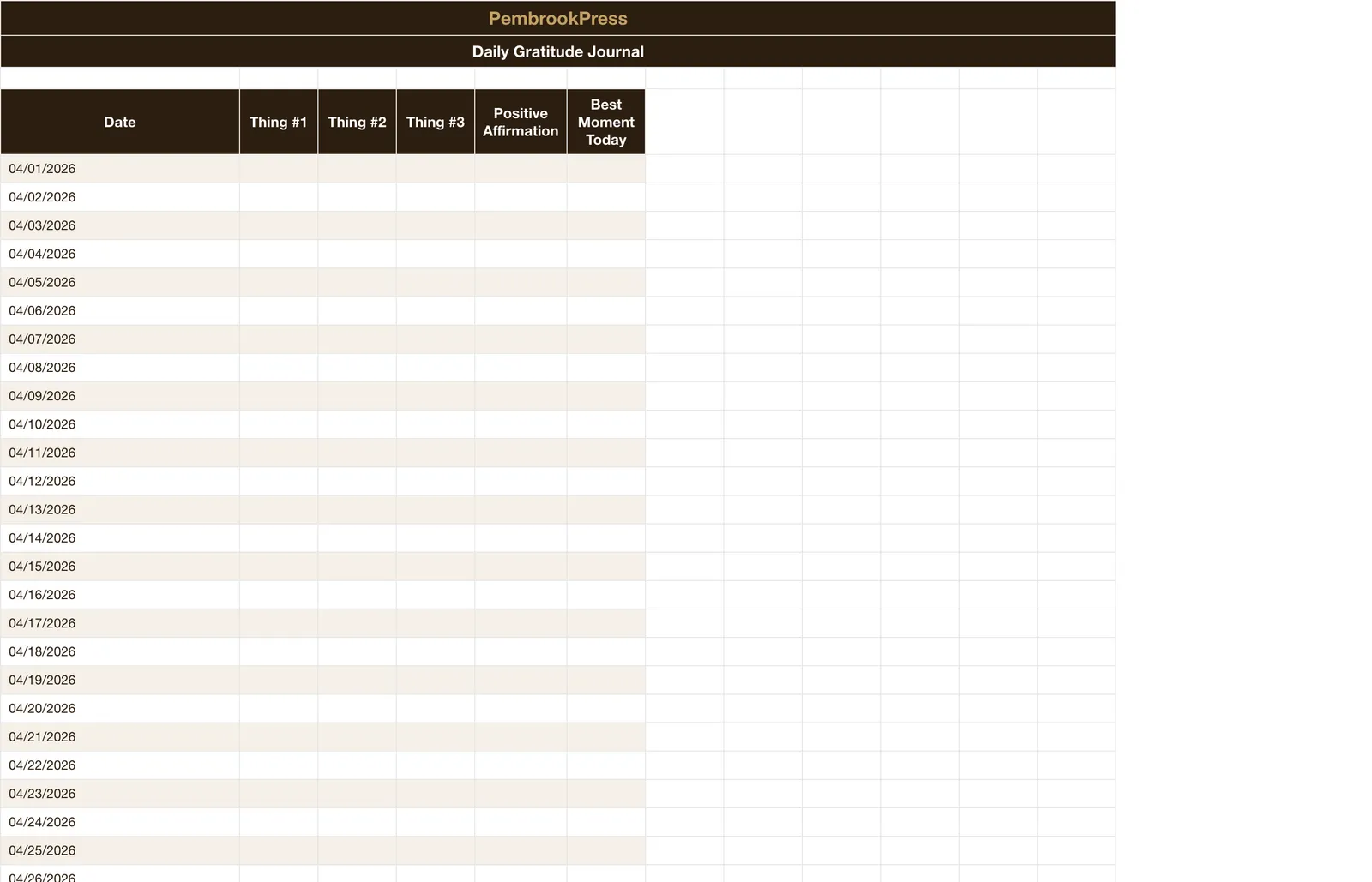Select the 04/04/2026 date cell
The width and height of the screenshot is (1372, 882).
point(120,254)
